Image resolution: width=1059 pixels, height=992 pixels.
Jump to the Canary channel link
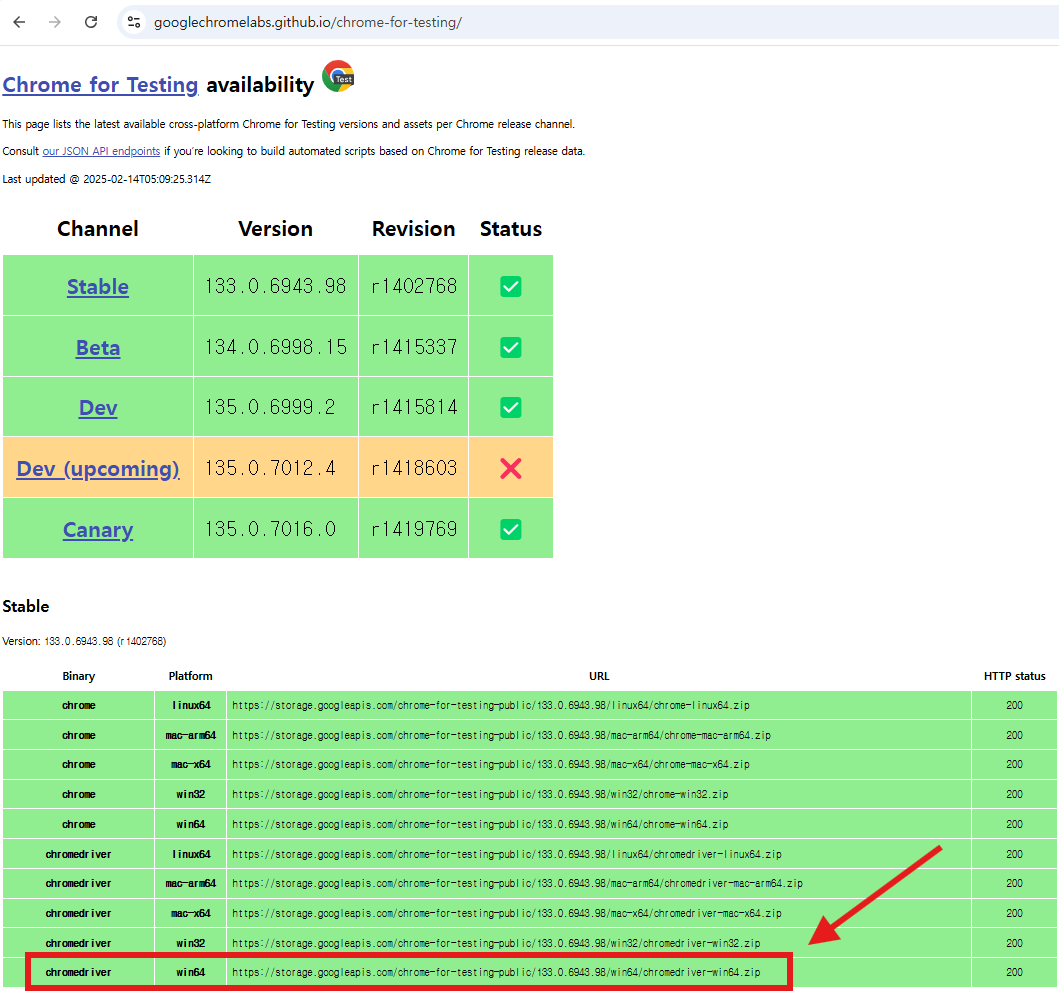point(98,530)
